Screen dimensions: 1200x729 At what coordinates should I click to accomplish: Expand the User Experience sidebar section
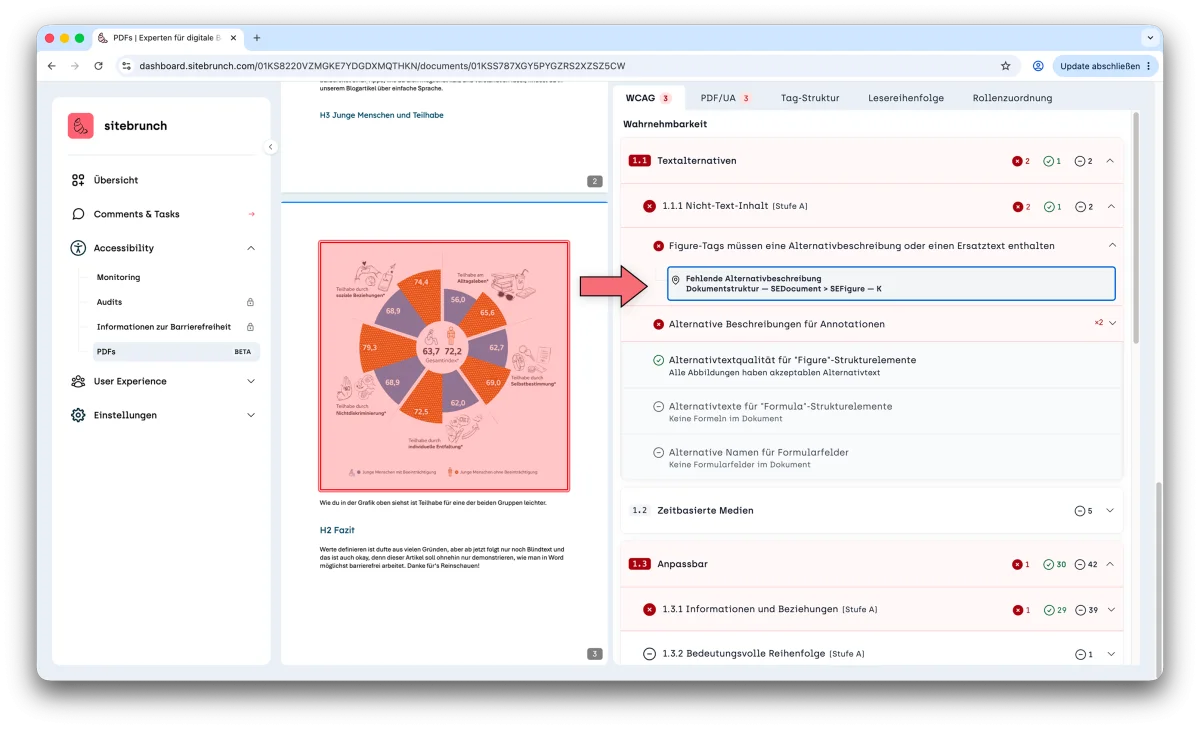coord(250,381)
